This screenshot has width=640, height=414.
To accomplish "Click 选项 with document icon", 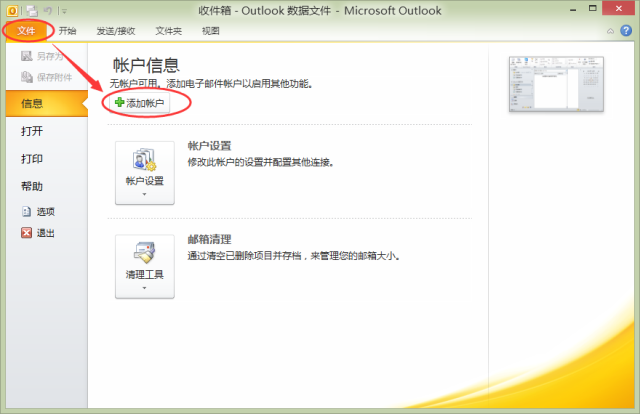I will [38, 211].
